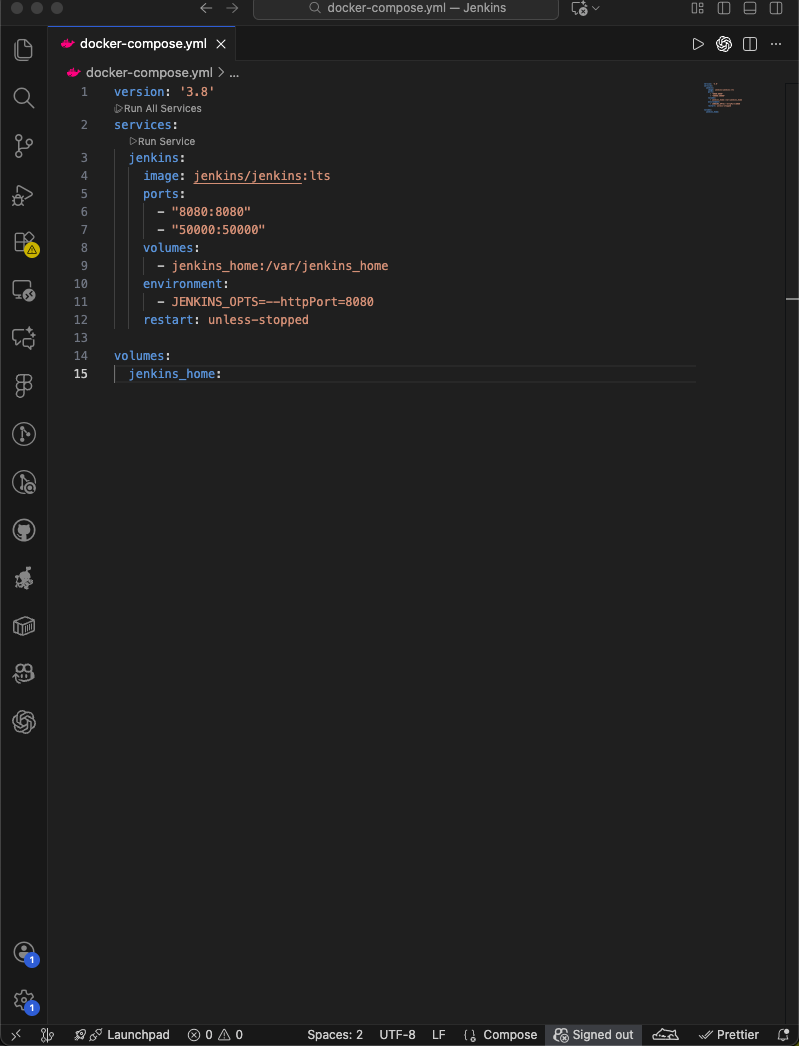Click the services key on line 2
This screenshot has width=799, height=1046.
[142, 125]
